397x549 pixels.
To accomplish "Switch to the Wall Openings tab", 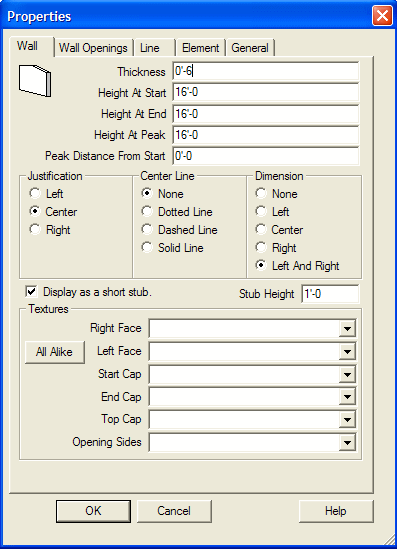I will click(x=93, y=48).
